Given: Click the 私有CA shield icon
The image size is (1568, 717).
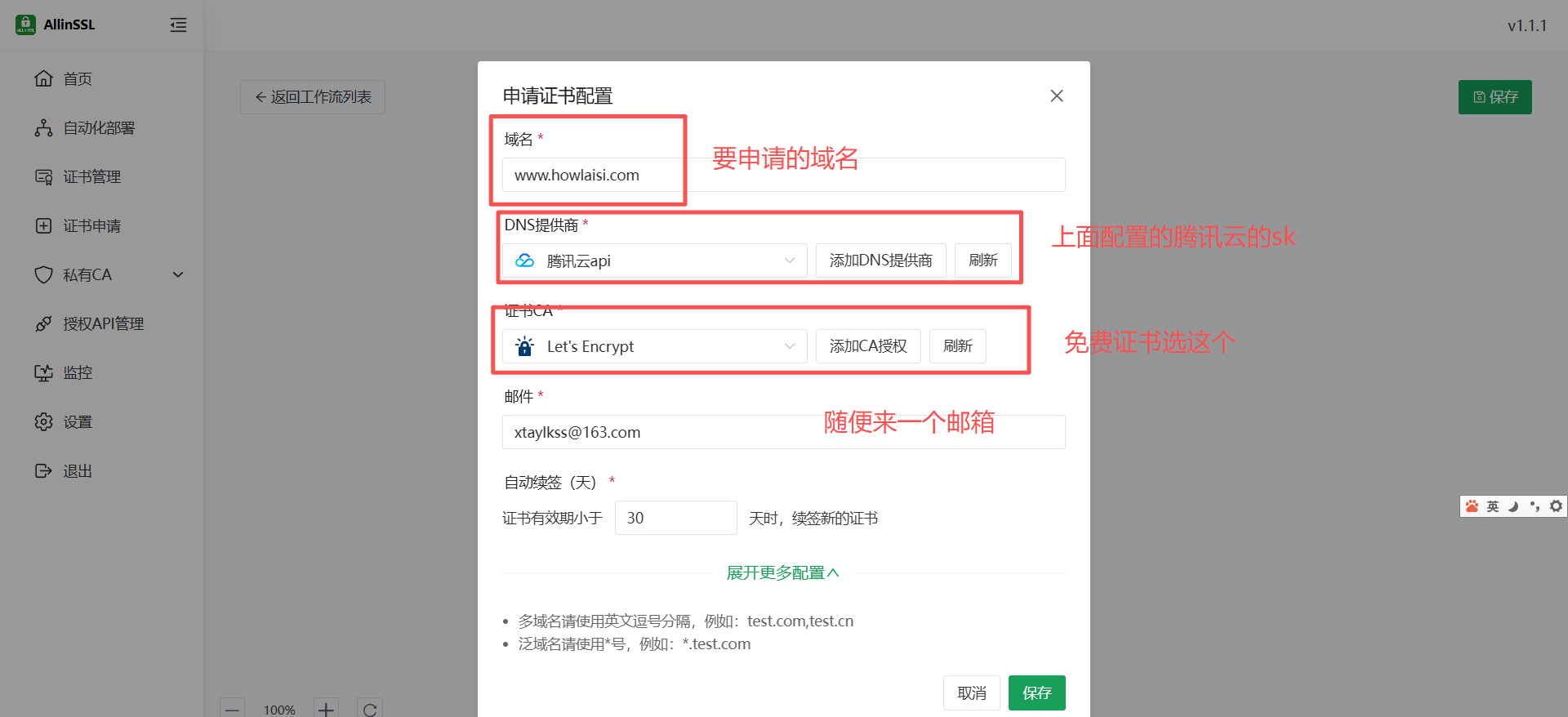Looking at the screenshot, I should click(x=43, y=274).
